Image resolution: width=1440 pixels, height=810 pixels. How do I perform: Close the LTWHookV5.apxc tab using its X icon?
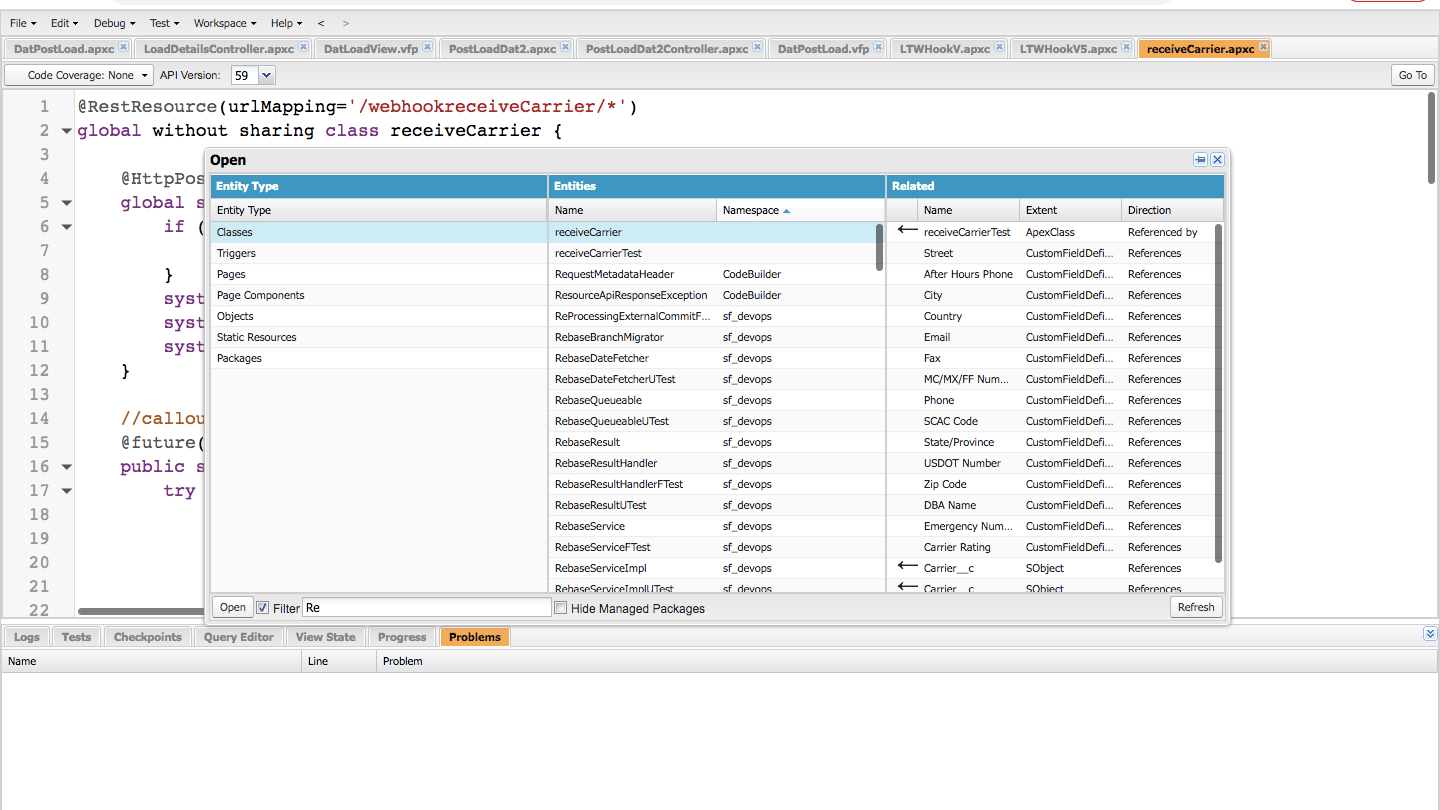(x=1126, y=47)
